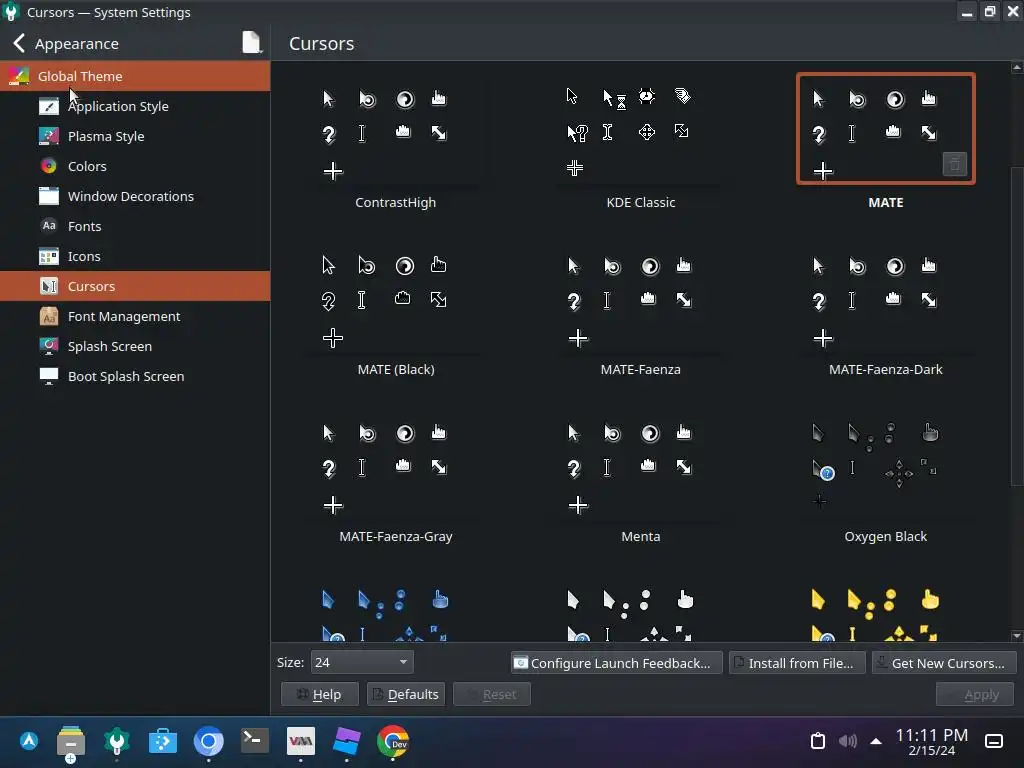Remove the MATE cursor theme via trash icon

tap(955, 164)
